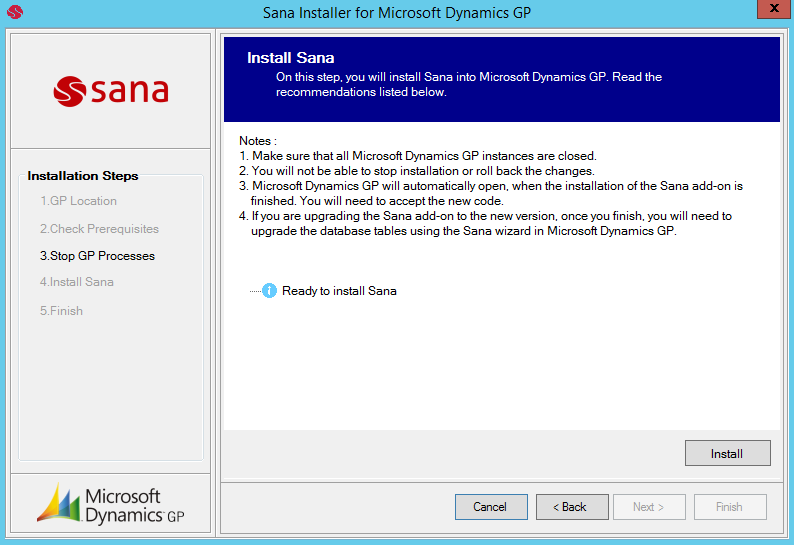
Task: Click the Notes : label
Action: coord(258,141)
